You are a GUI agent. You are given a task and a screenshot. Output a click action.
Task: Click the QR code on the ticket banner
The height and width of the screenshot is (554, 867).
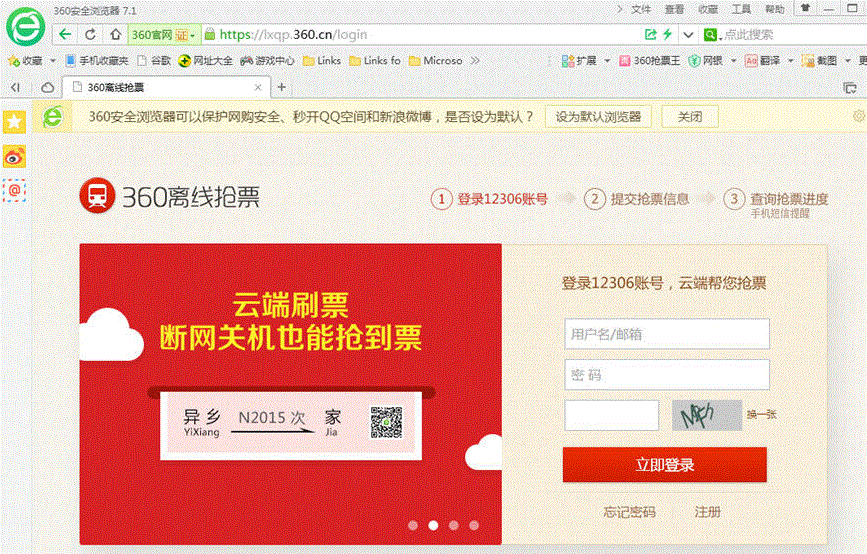[387, 422]
